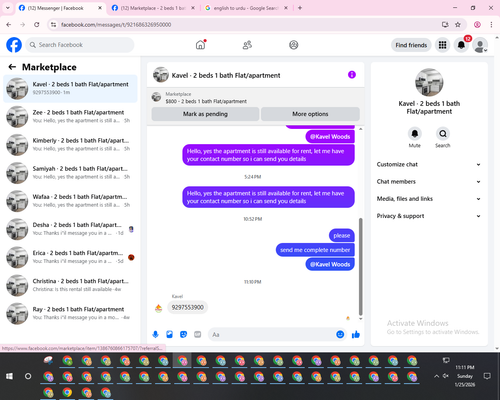
Task: Expand Customize chat section
Action: pyautogui.click(x=429, y=164)
